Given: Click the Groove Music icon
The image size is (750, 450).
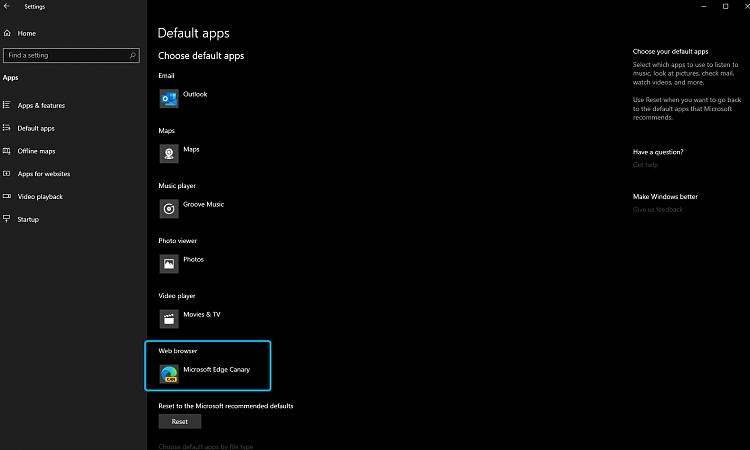Looking at the screenshot, I should tap(169, 209).
